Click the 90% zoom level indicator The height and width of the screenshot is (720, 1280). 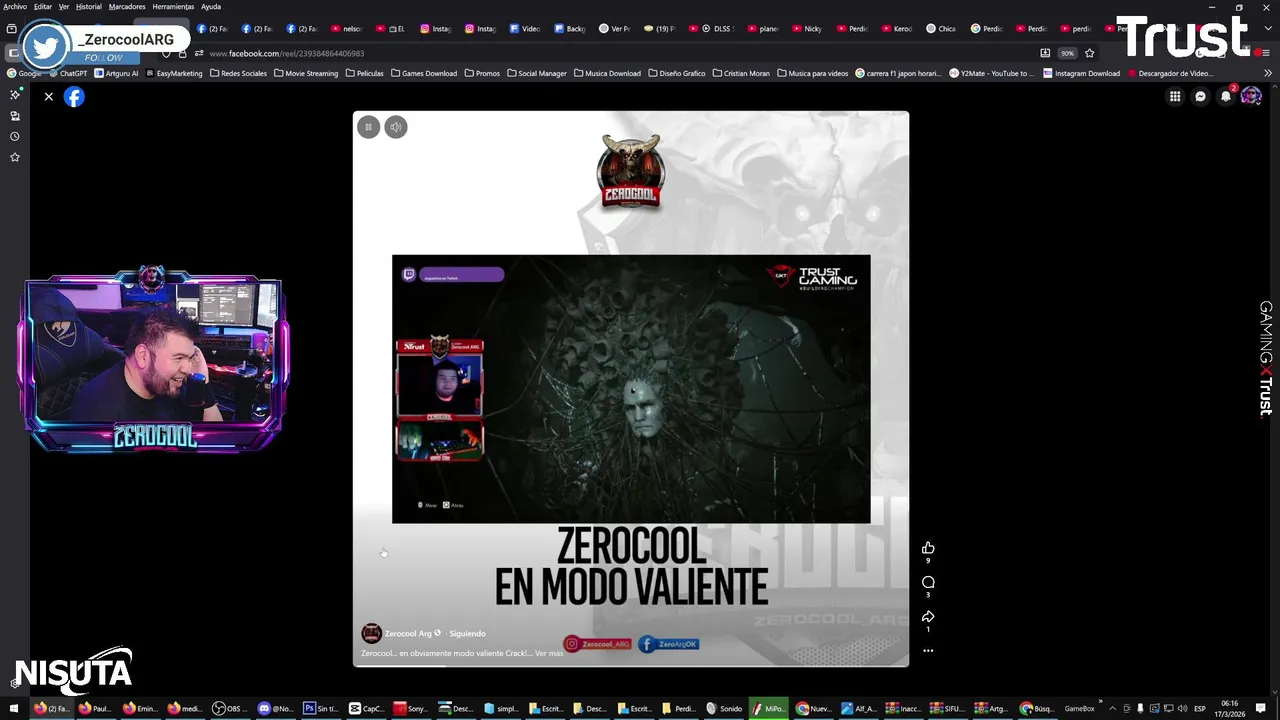point(1068,53)
